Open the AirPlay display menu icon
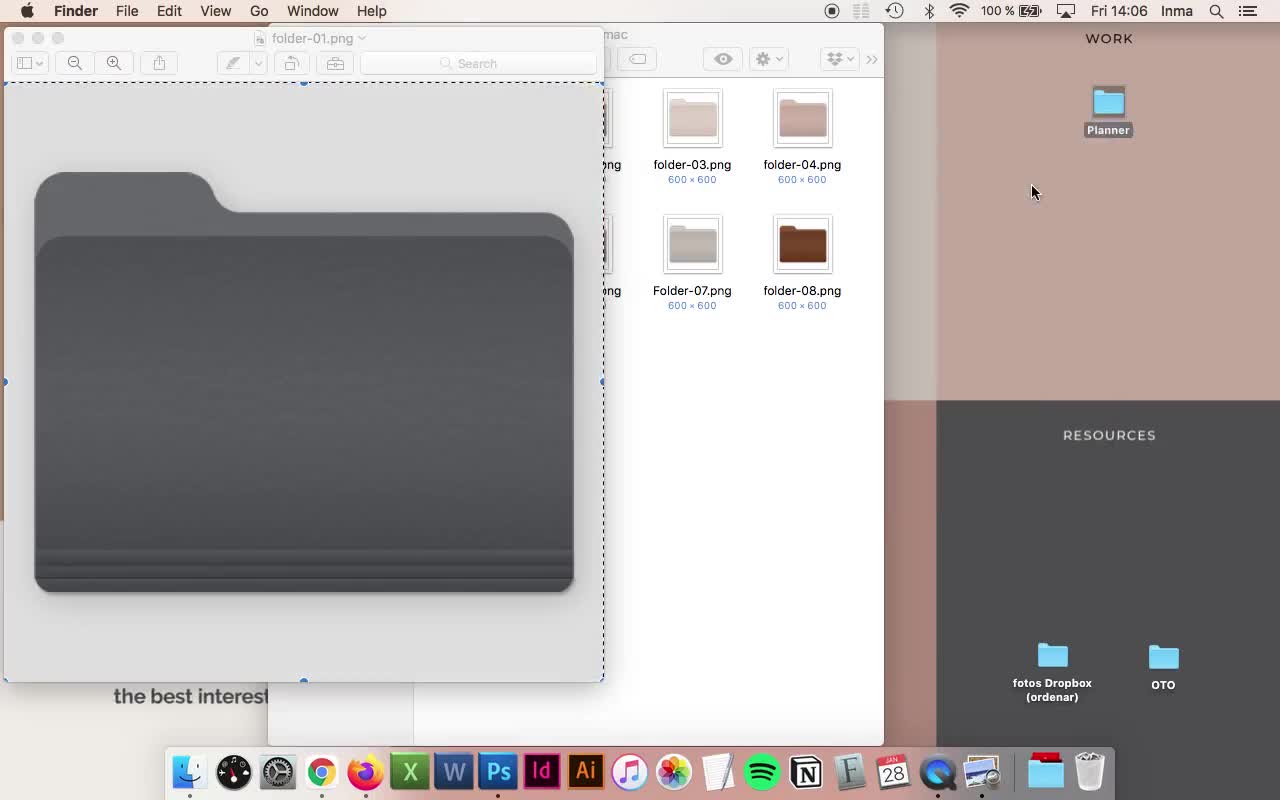The width and height of the screenshot is (1280, 800). (1066, 11)
